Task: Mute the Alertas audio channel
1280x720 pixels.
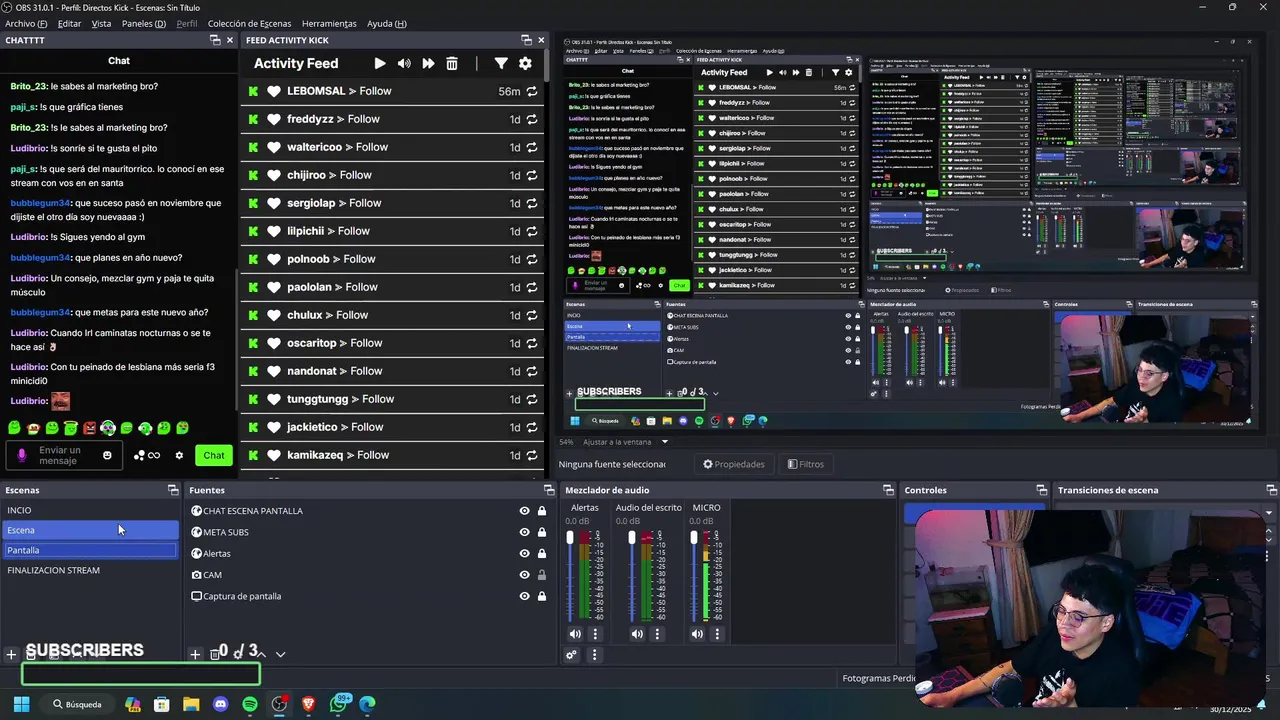Action: (x=575, y=634)
